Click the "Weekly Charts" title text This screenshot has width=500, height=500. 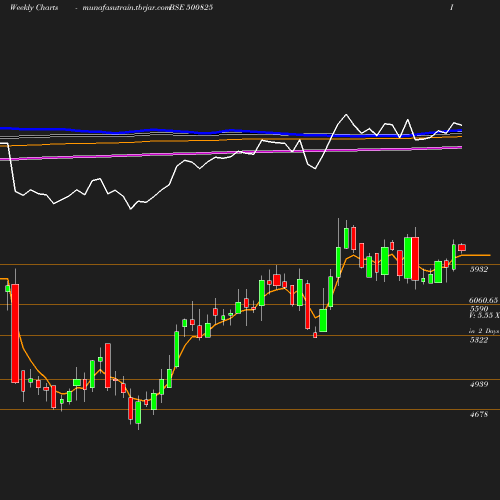[x=34, y=7]
